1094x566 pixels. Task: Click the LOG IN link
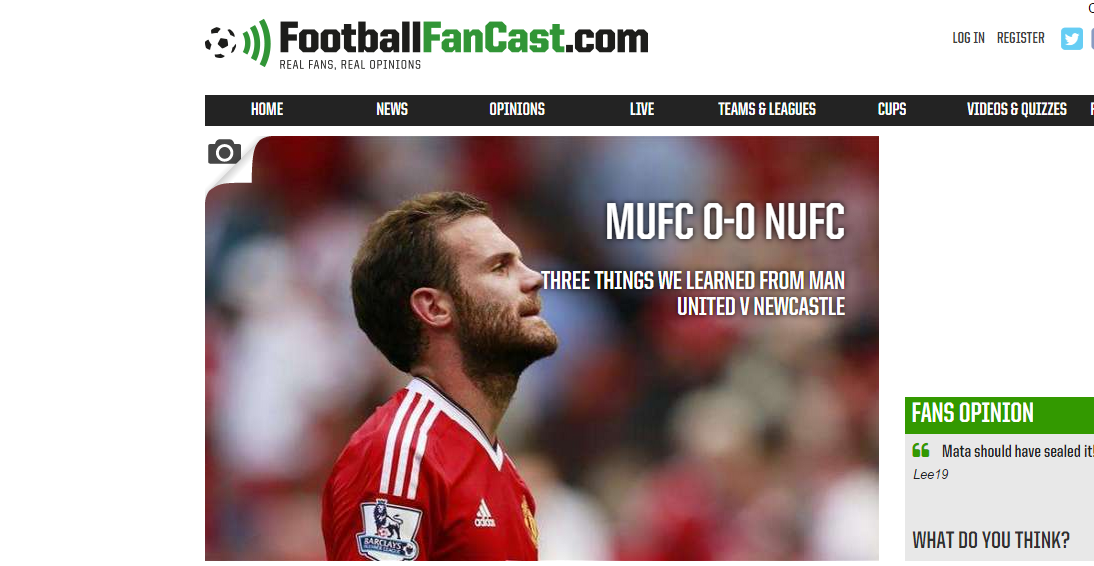click(x=968, y=38)
